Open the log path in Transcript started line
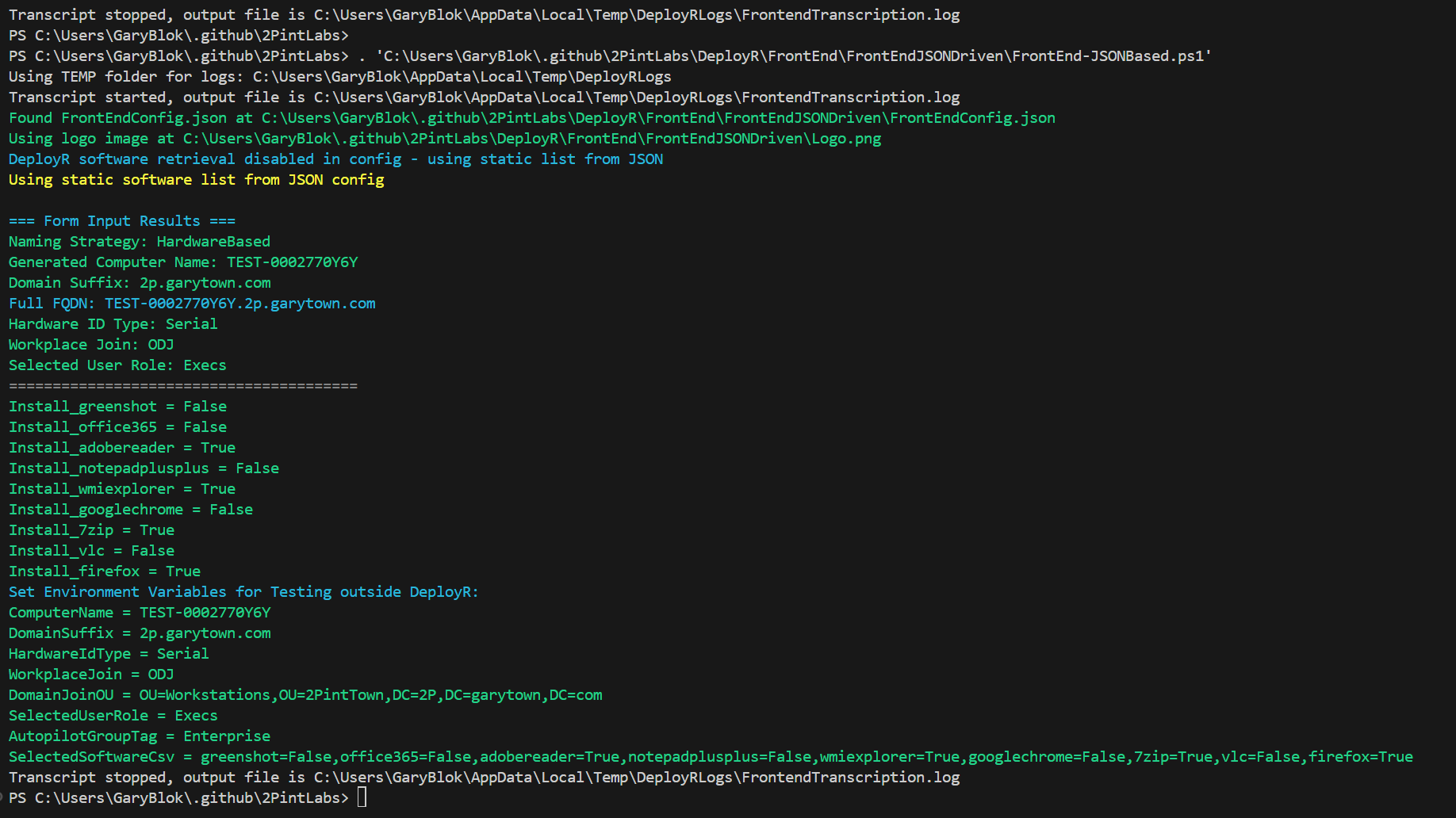 click(x=636, y=97)
